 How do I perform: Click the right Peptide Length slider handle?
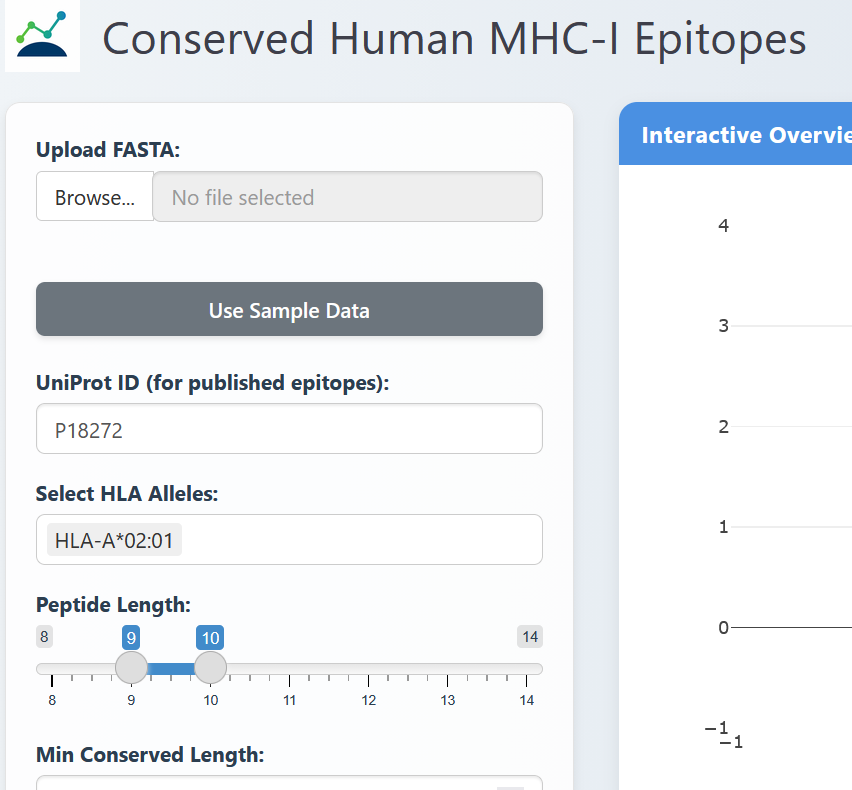click(210, 667)
